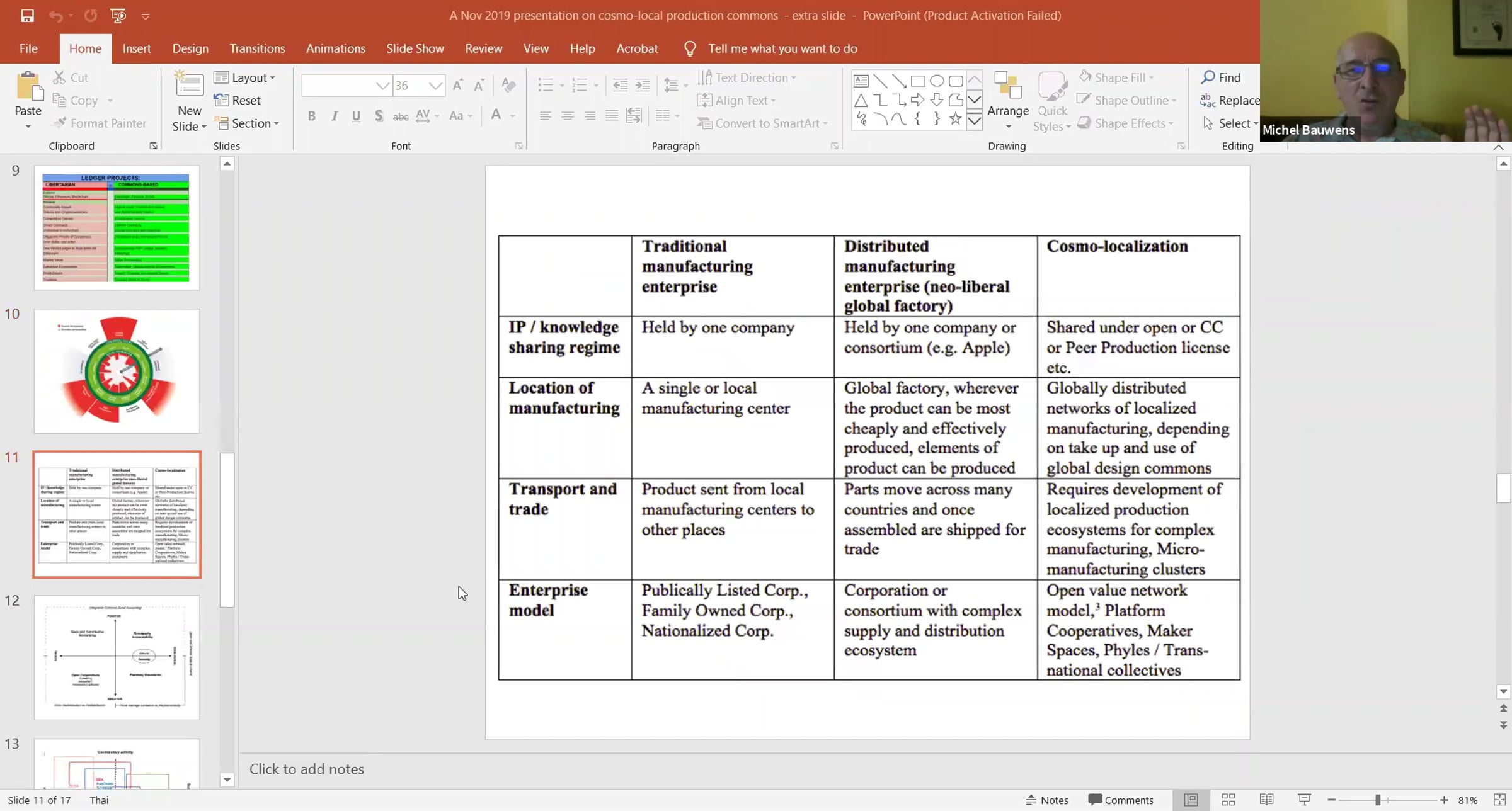Increase list indent level icon

642,85
